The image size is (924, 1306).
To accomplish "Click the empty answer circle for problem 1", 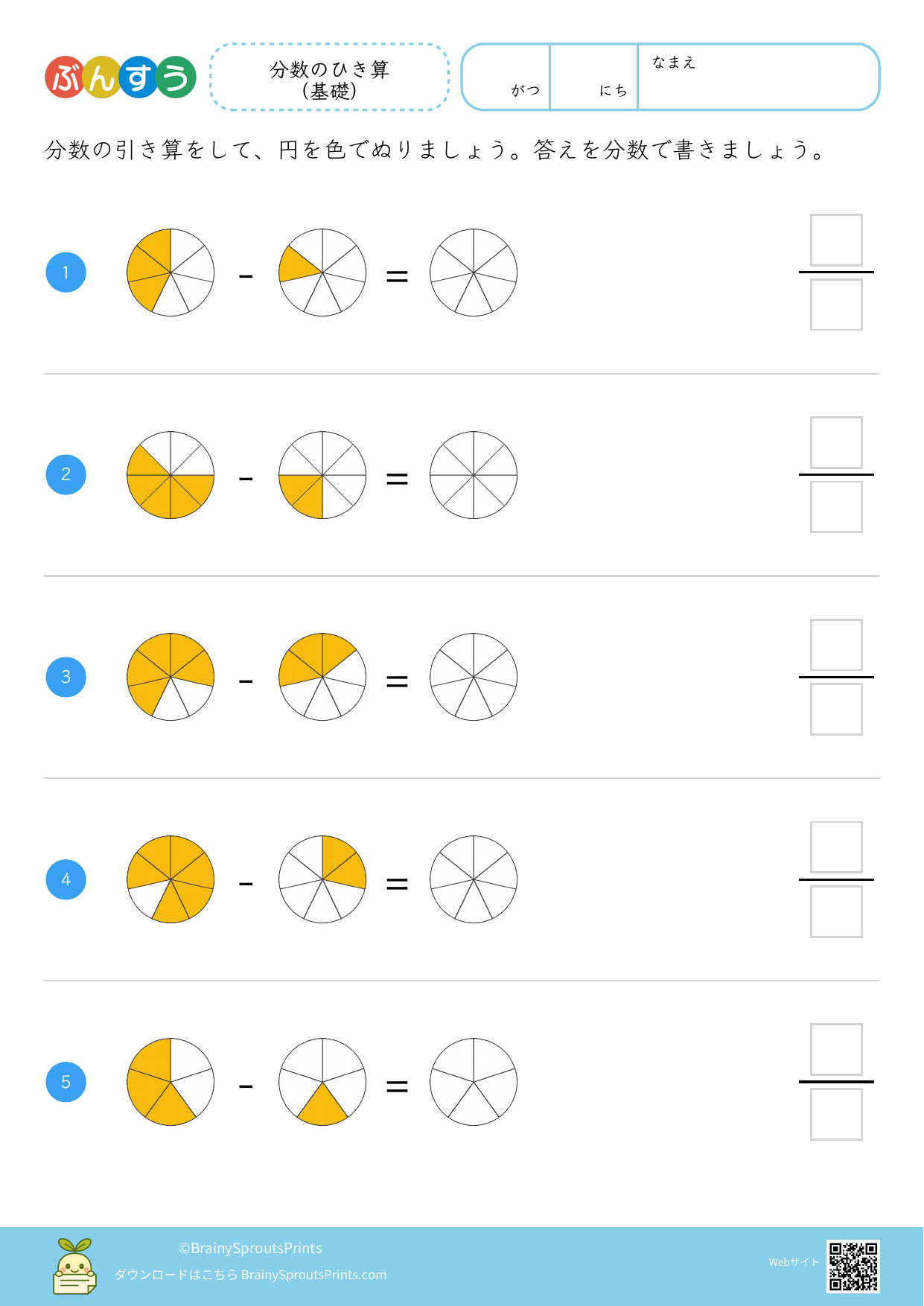I will (474, 273).
